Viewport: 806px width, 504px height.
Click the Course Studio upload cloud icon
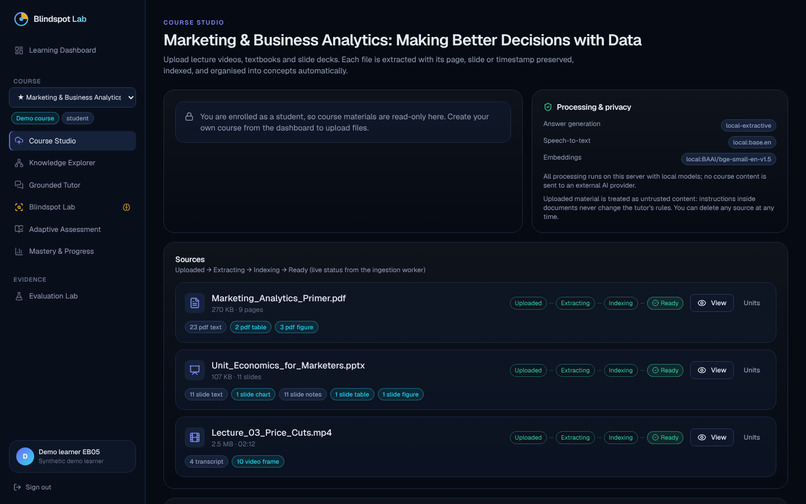click(x=19, y=140)
